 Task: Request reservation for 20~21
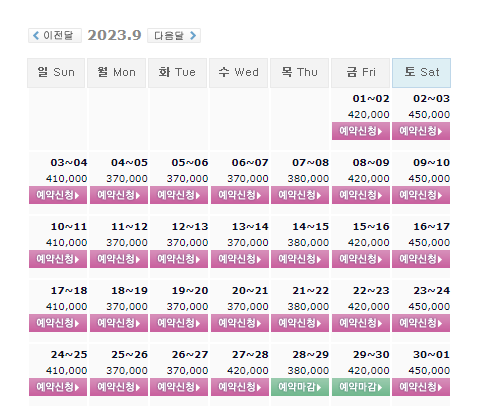pyautogui.click(x=240, y=323)
